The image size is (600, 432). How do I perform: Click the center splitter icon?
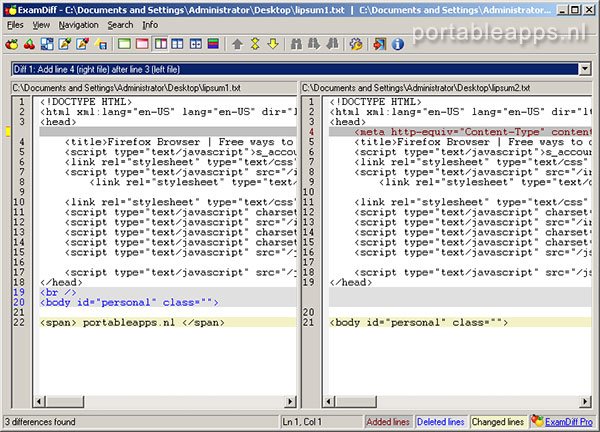[196, 44]
